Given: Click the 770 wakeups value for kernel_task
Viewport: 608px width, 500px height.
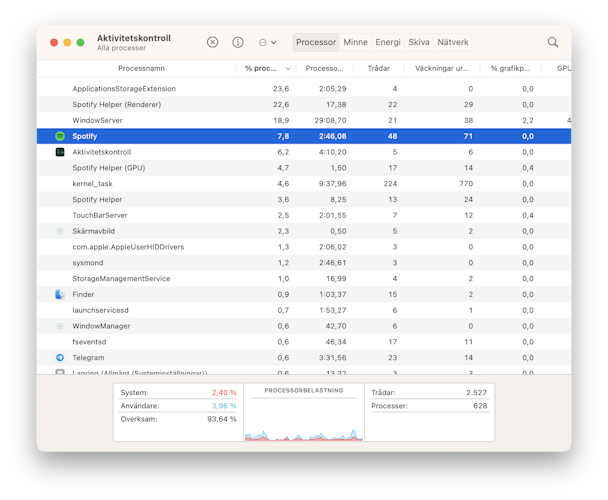Looking at the screenshot, I should 466,184.
